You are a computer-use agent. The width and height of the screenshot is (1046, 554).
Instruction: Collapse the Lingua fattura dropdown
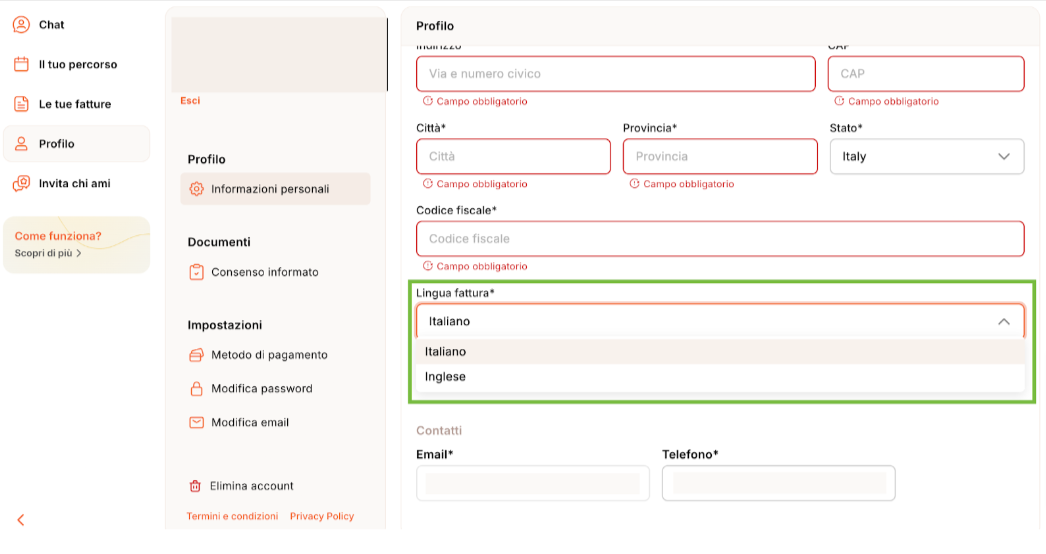click(x=1004, y=322)
